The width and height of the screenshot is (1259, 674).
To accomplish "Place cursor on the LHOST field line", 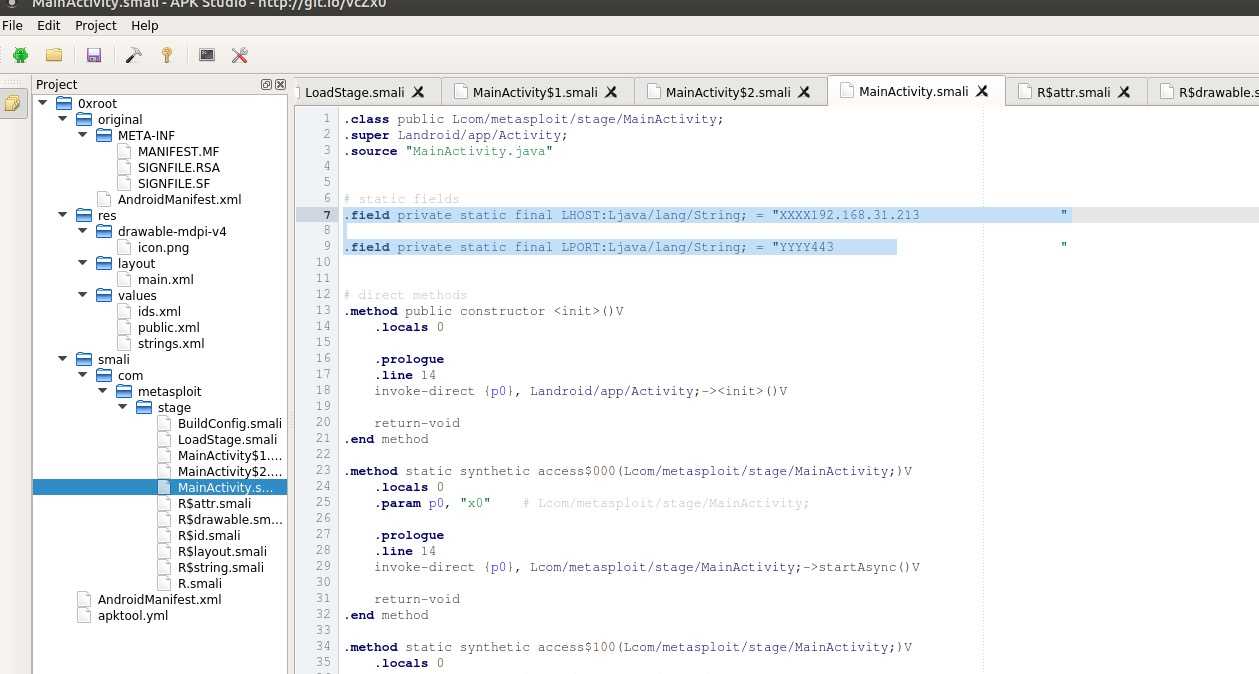I will 706,215.
